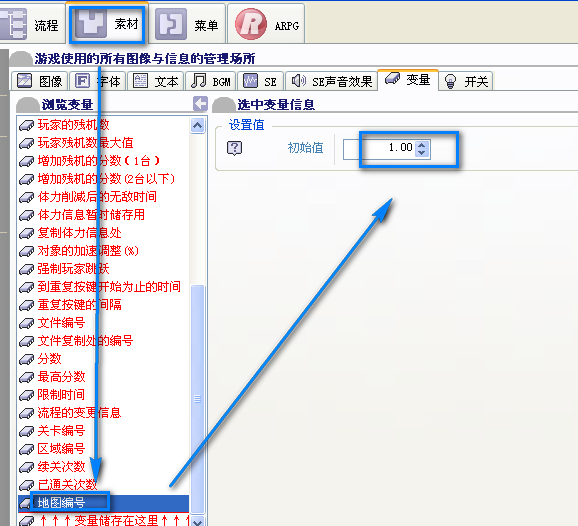Click the variable icon beside 文件编号
Viewport: 578px width, 526px height.
click(x=27, y=324)
